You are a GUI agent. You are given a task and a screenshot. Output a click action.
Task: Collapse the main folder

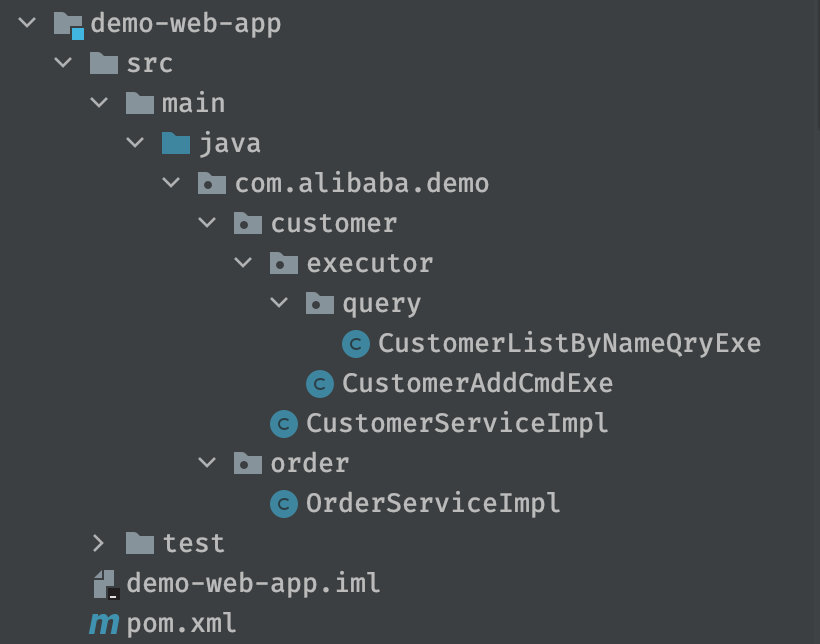point(99,103)
